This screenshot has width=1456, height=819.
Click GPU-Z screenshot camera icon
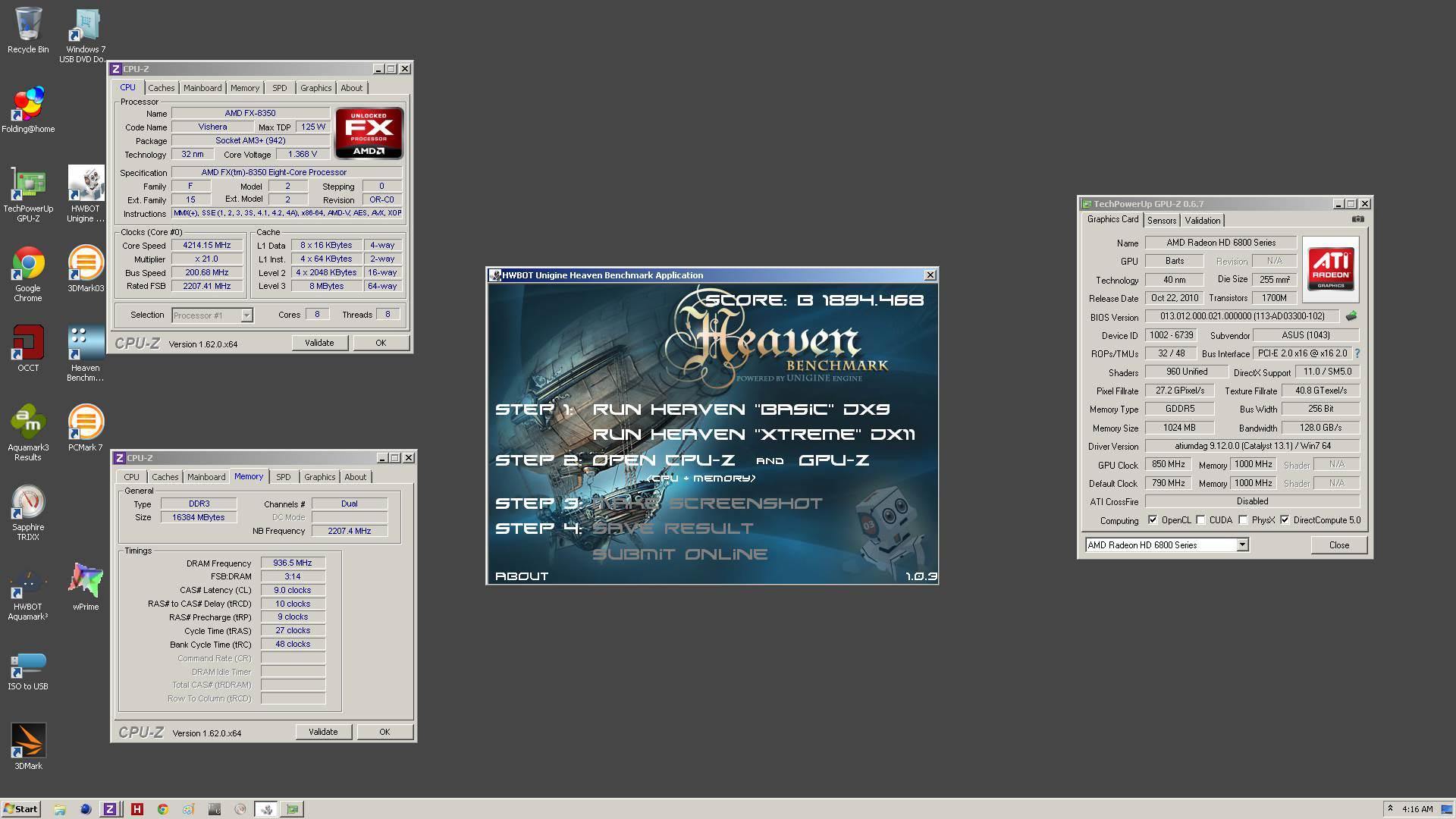coord(1357,219)
